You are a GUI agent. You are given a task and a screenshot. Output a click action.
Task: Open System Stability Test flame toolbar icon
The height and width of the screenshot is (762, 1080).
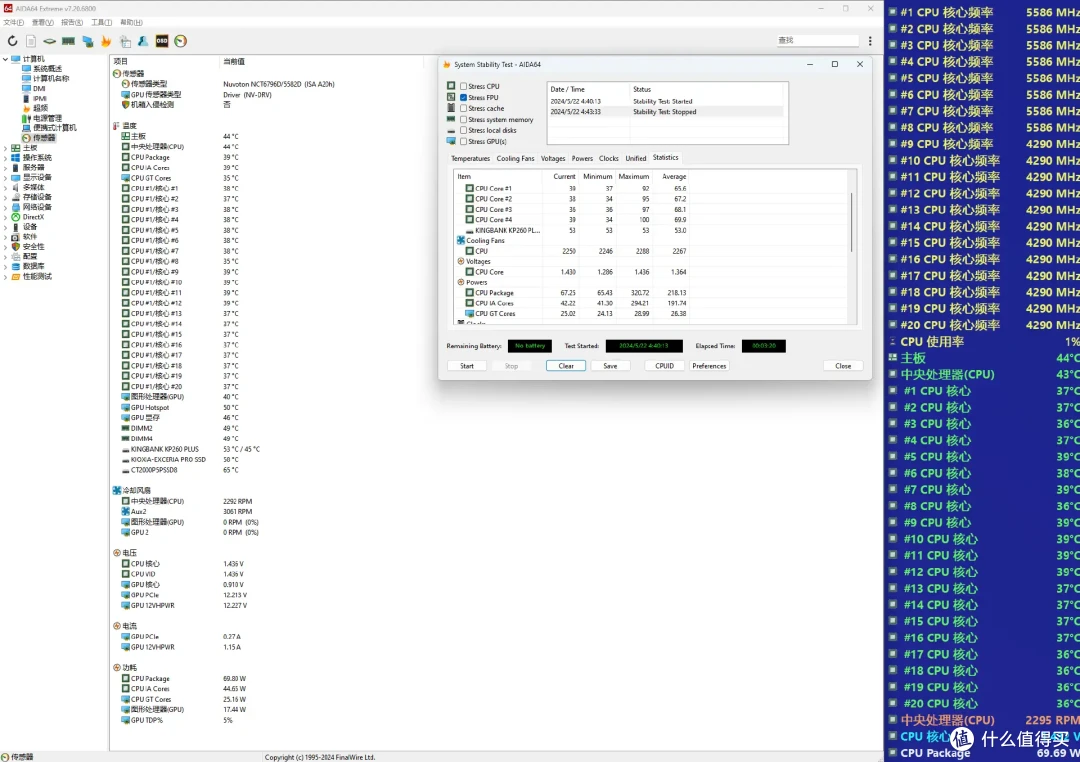(106, 41)
